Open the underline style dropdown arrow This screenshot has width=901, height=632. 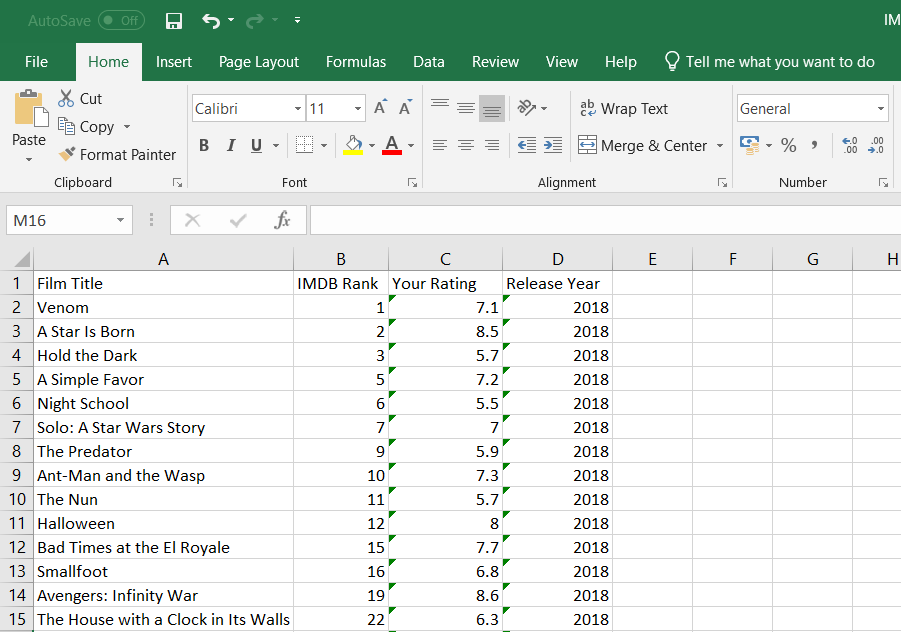tap(276, 145)
